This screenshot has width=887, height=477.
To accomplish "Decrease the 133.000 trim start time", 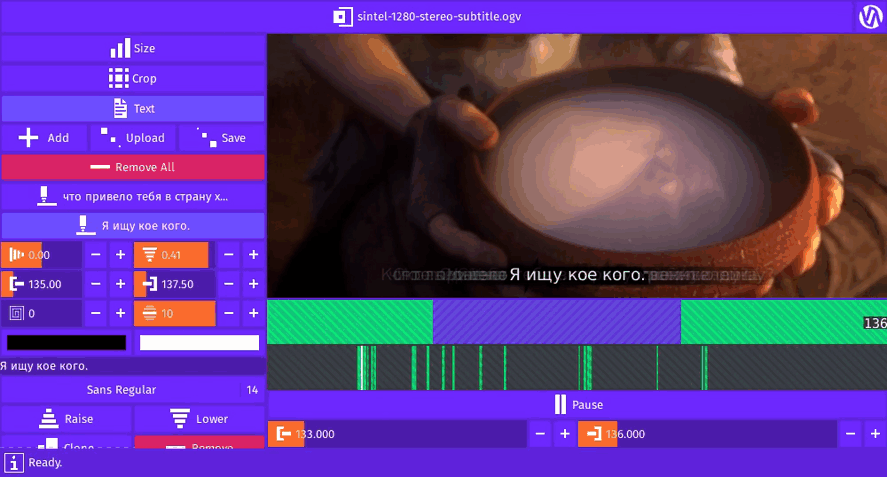I will 540,434.
